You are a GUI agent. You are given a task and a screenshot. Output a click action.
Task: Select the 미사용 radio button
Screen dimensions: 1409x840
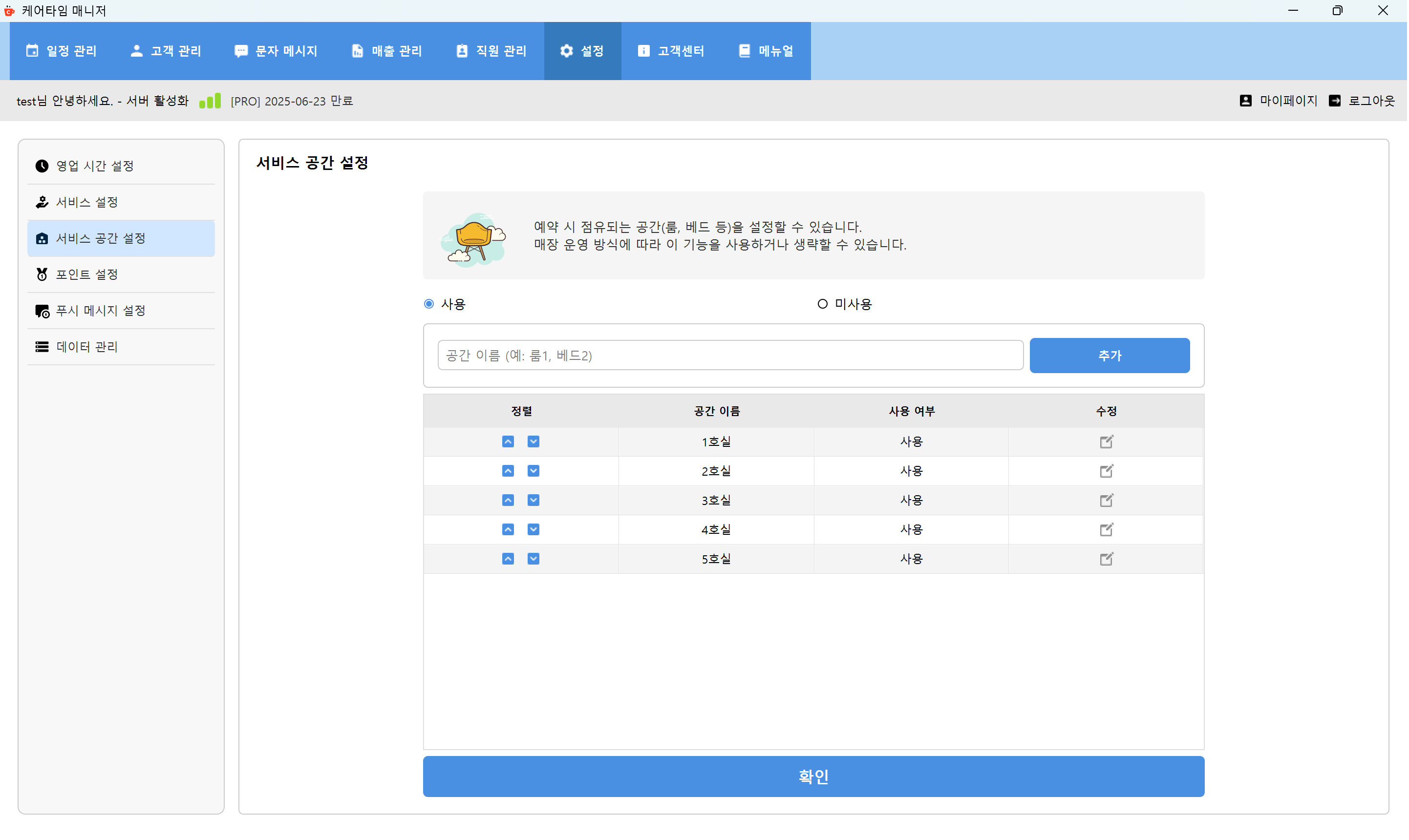point(822,303)
